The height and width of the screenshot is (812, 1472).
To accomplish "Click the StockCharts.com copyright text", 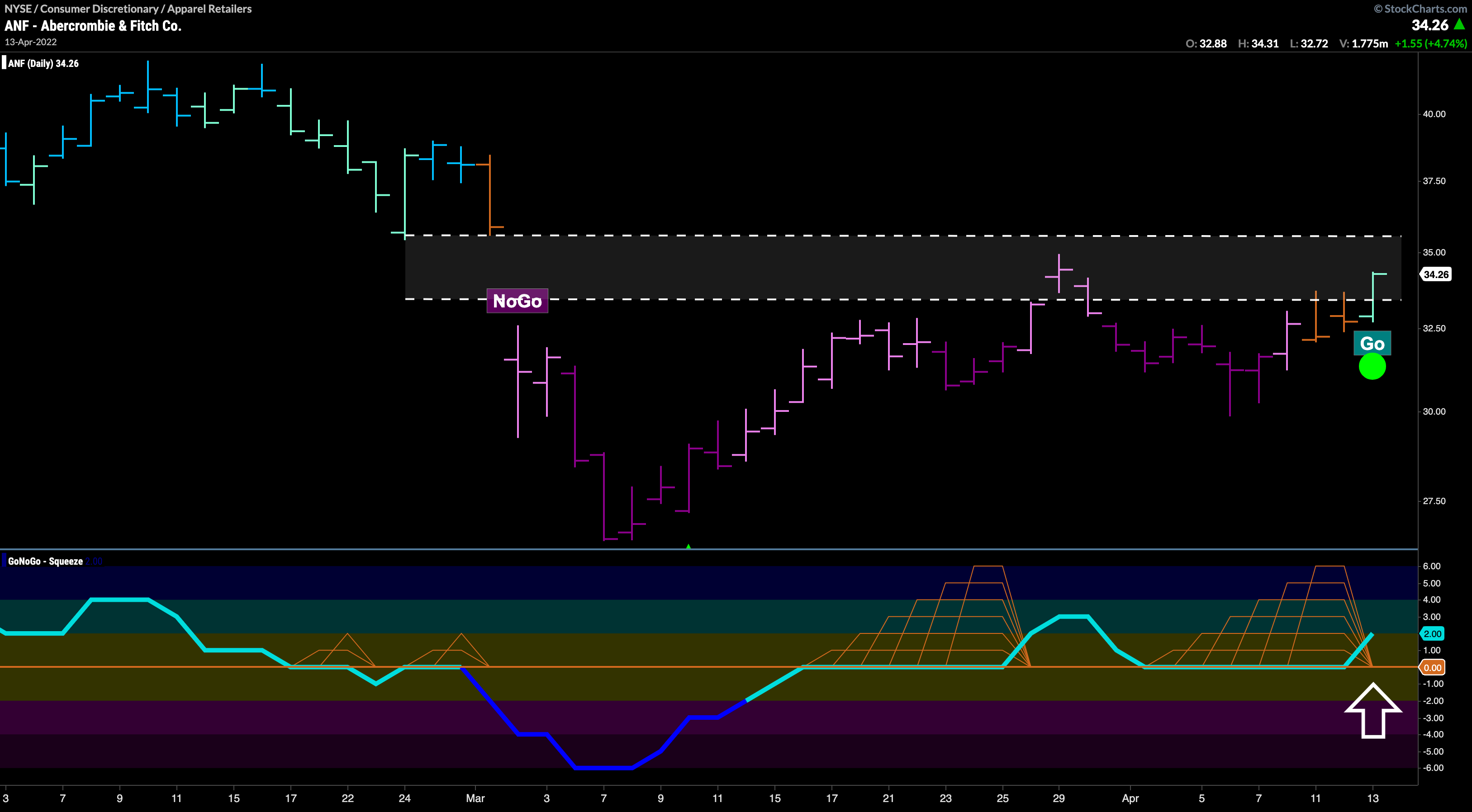I will coord(1420,9).
